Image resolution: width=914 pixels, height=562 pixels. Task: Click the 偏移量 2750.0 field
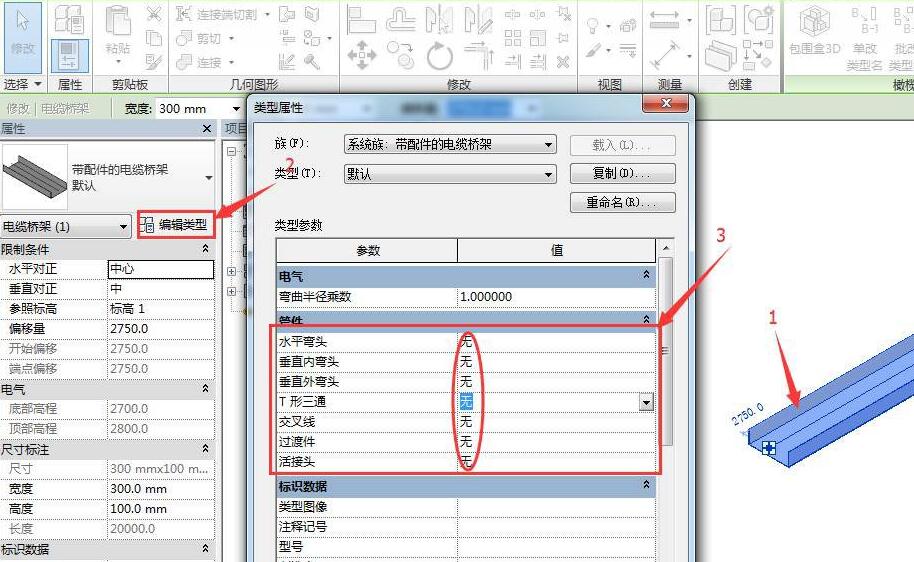pos(161,329)
